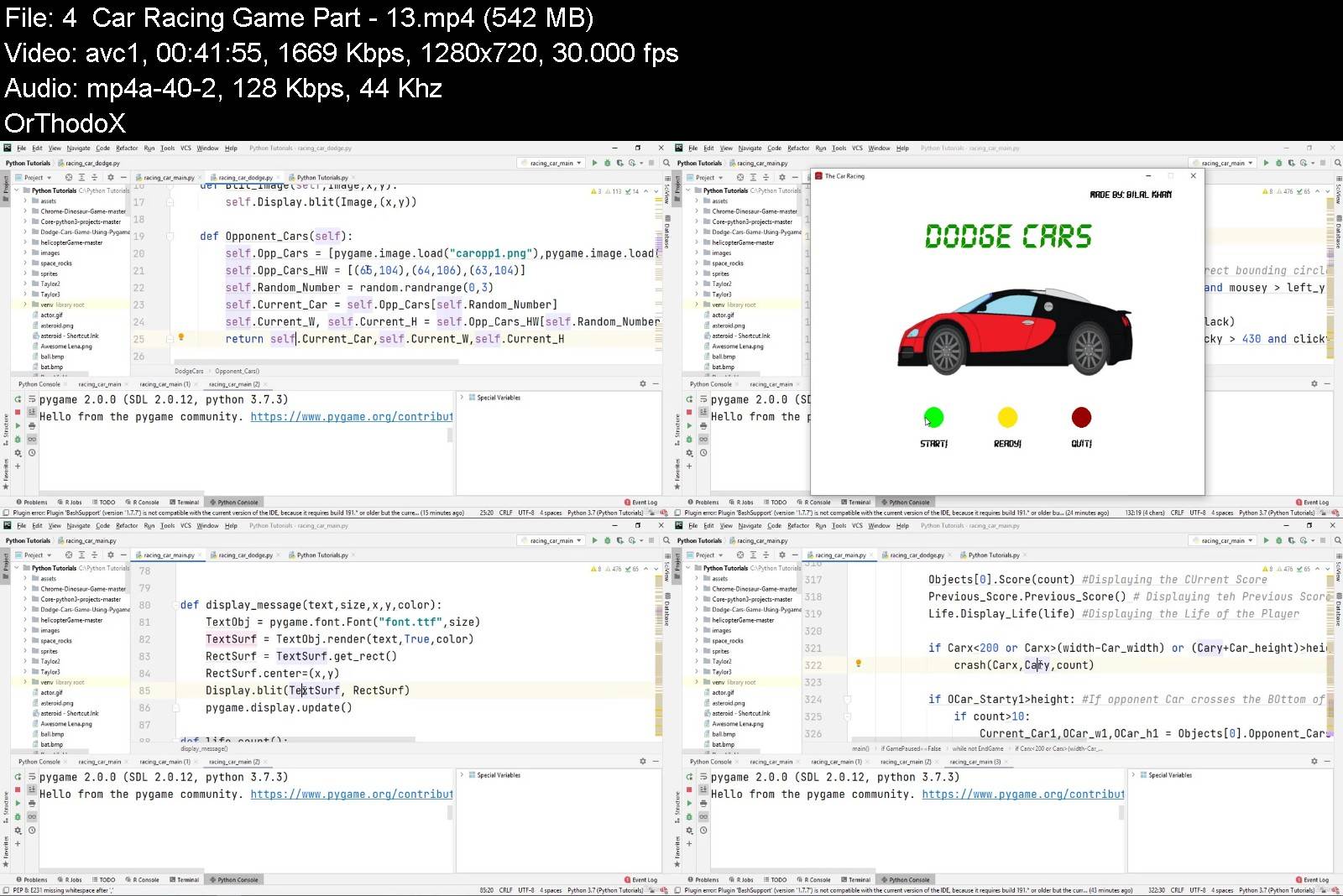Open Project panel gear settings in top-left frame
This screenshot has height=896, width=1343.
pos(109,177)
